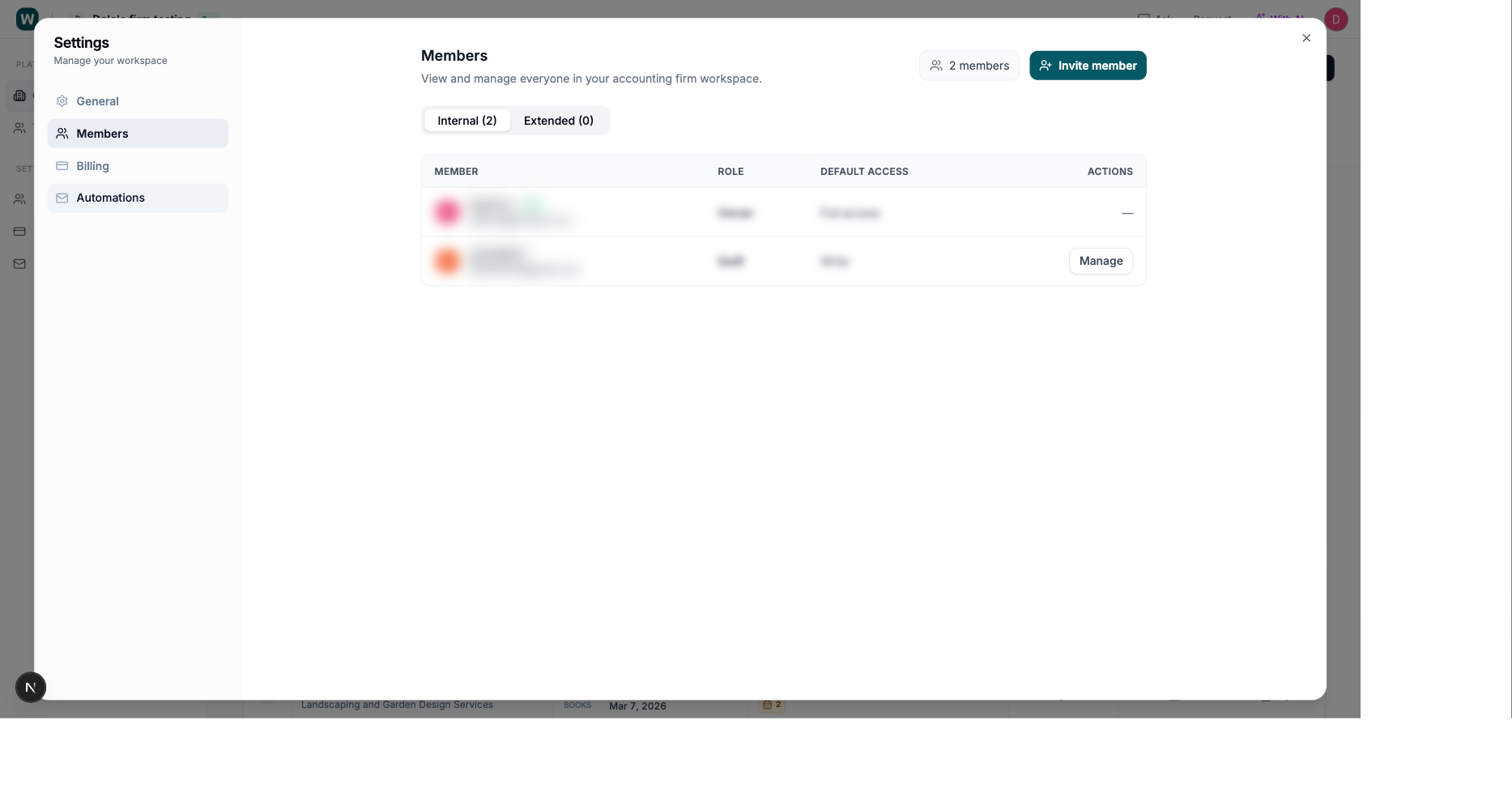The height and width of the screenshot is (797, 1512).
Task: Click the pink avatar of the first member
Action: (447, 212)
